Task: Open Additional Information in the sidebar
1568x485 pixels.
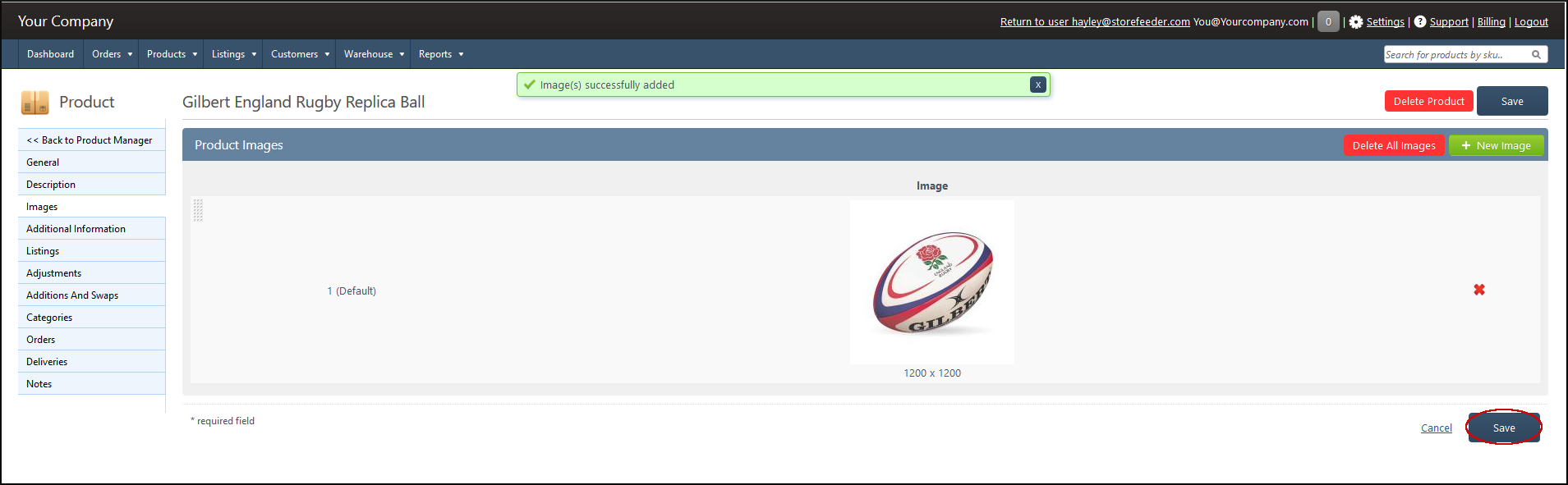Action: 92,229
